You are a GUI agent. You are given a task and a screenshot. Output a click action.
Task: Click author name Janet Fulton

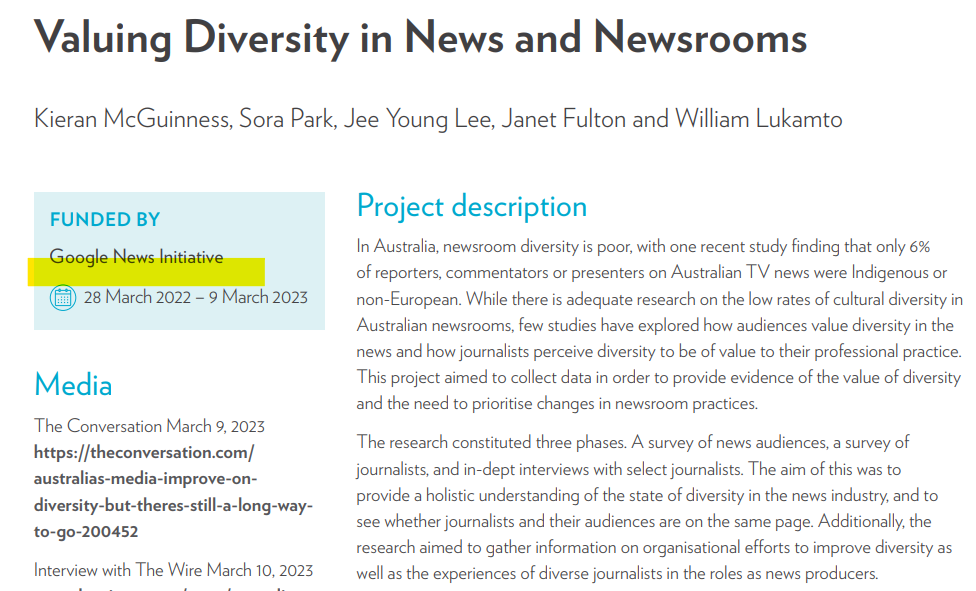pos(563,119)
